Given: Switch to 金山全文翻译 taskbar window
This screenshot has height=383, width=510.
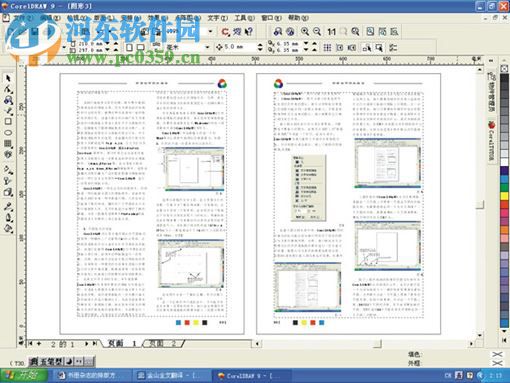Looking at the screenshot, I should click(x=171, y=376).
